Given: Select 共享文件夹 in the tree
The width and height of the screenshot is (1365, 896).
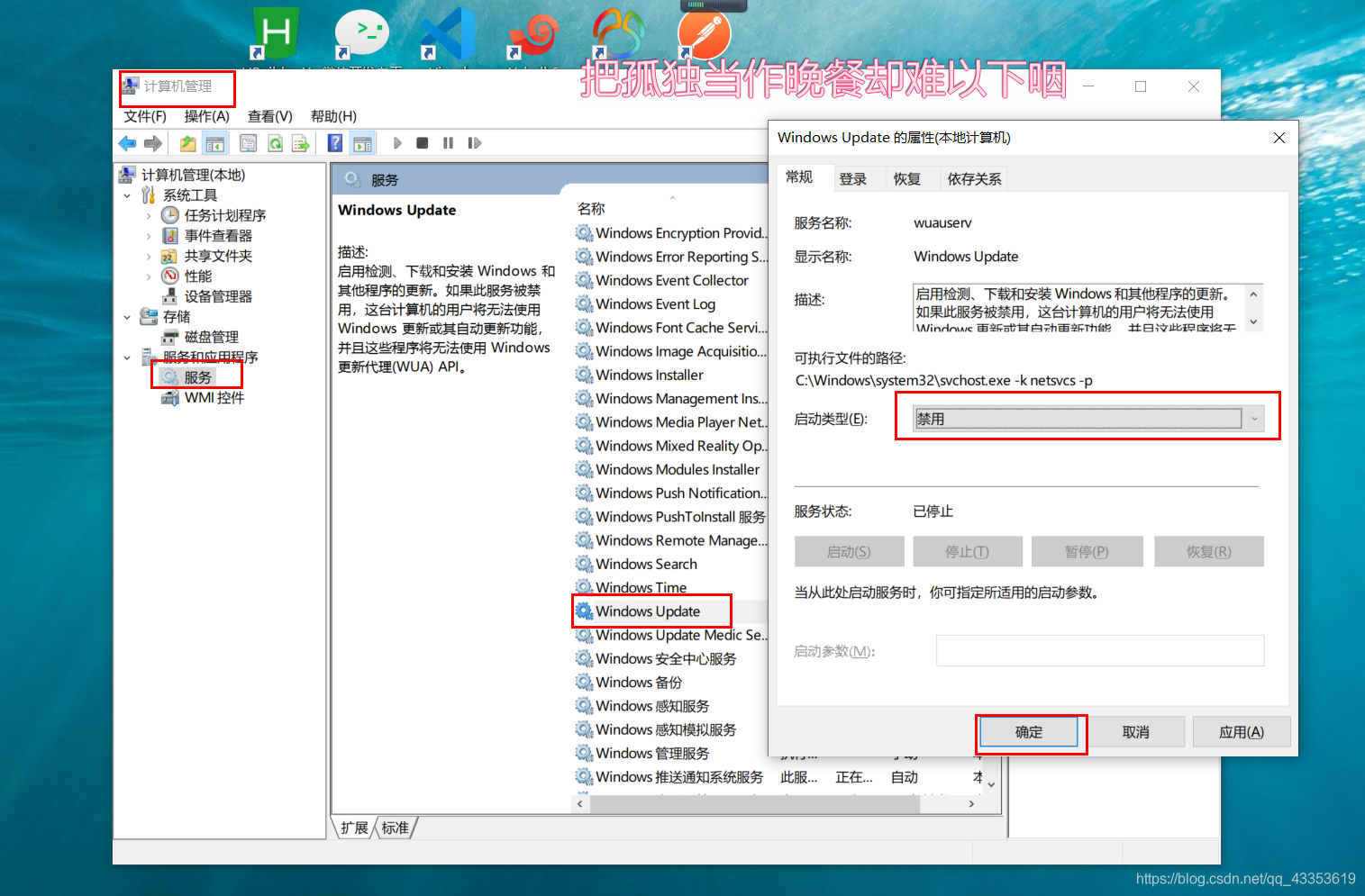Looking at the screenshot, I should pos(218,256).
